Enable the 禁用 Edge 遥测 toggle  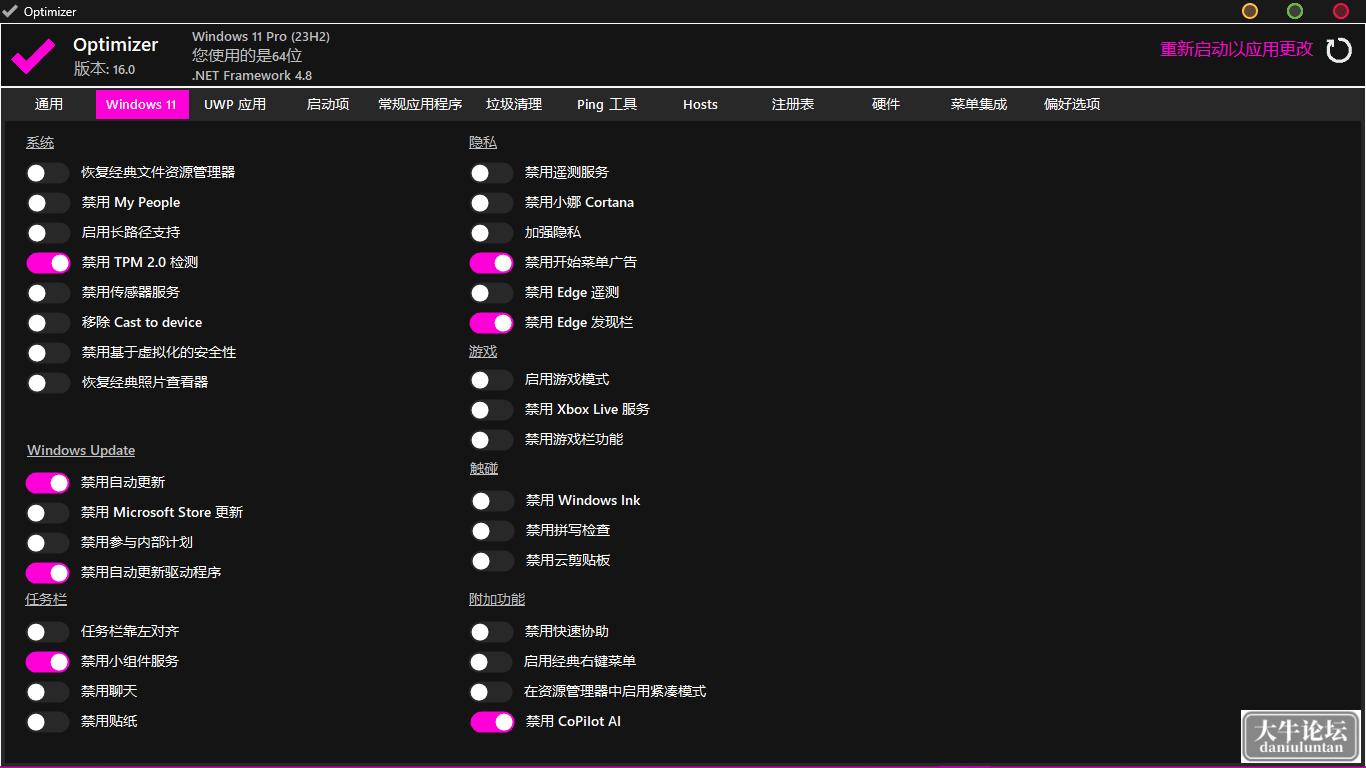coord(492,293)
